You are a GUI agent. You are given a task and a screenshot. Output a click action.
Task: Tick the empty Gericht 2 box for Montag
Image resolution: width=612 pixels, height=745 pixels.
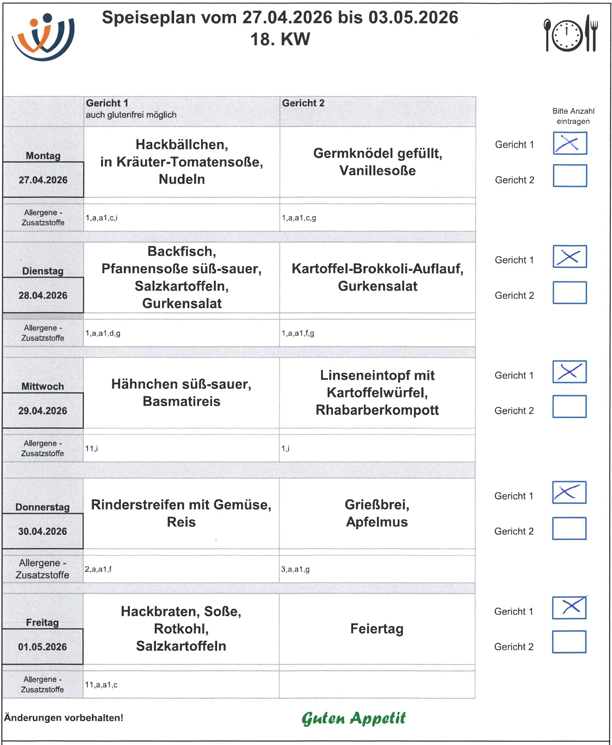coord(569,177)
